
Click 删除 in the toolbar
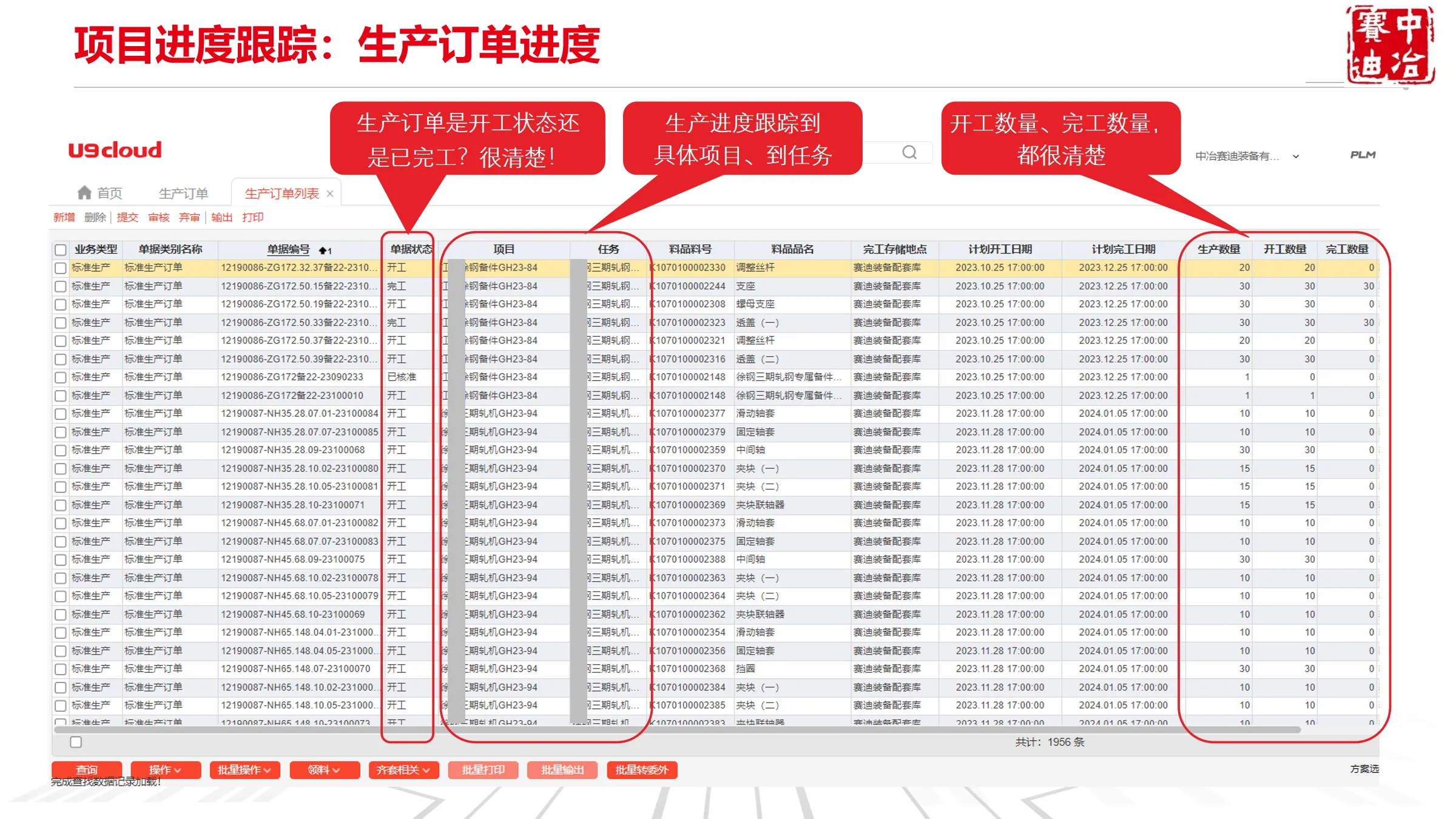(x=95, y=217)
